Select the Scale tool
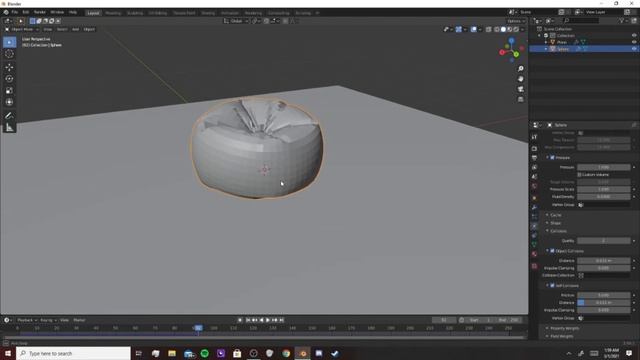The image size is (640, 360). click(x=9, y=90)
